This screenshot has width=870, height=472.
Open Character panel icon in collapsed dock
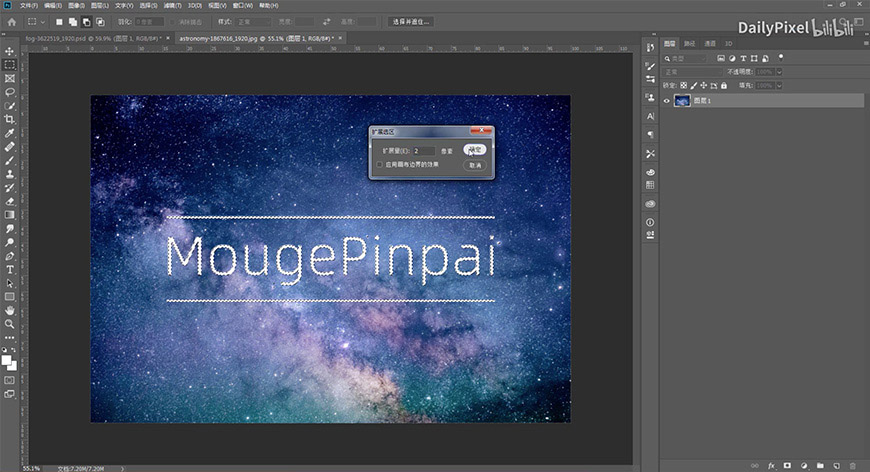coord(650,116)
